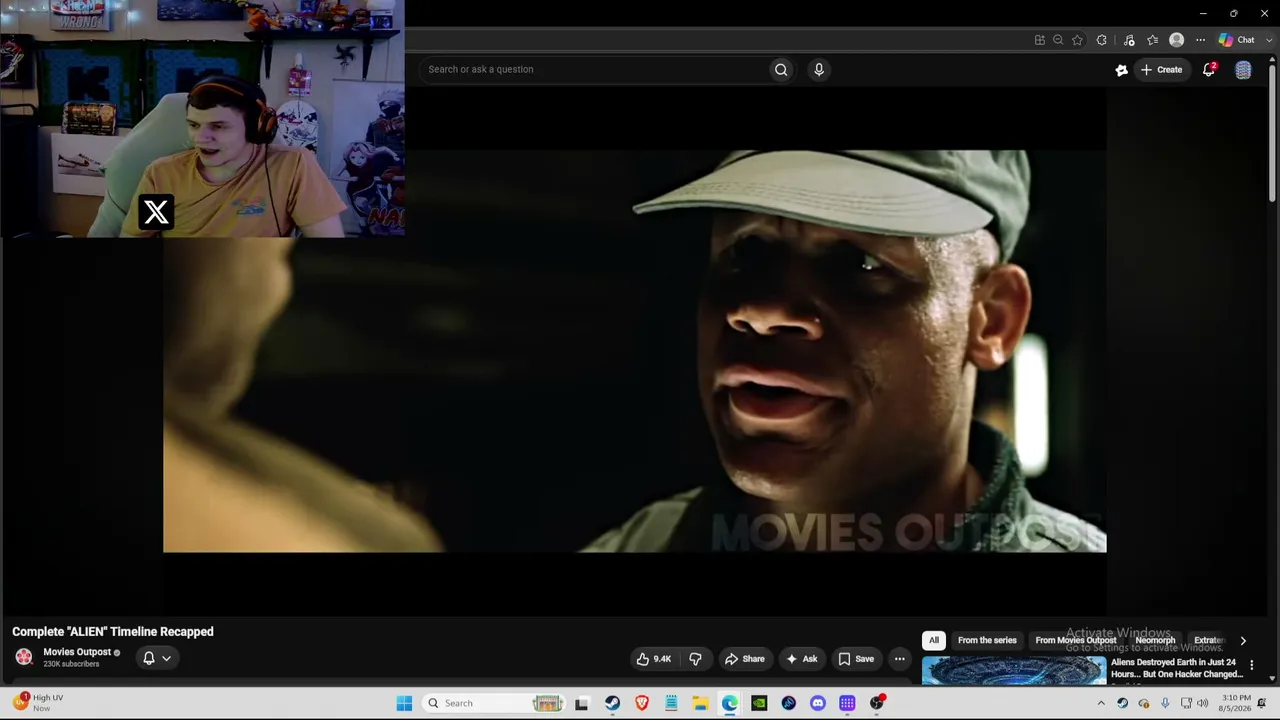Click the video title Complete "ALIEN" Timeline Recapped
Viewport: 1280px width, 720px height.
pos(113,632)
